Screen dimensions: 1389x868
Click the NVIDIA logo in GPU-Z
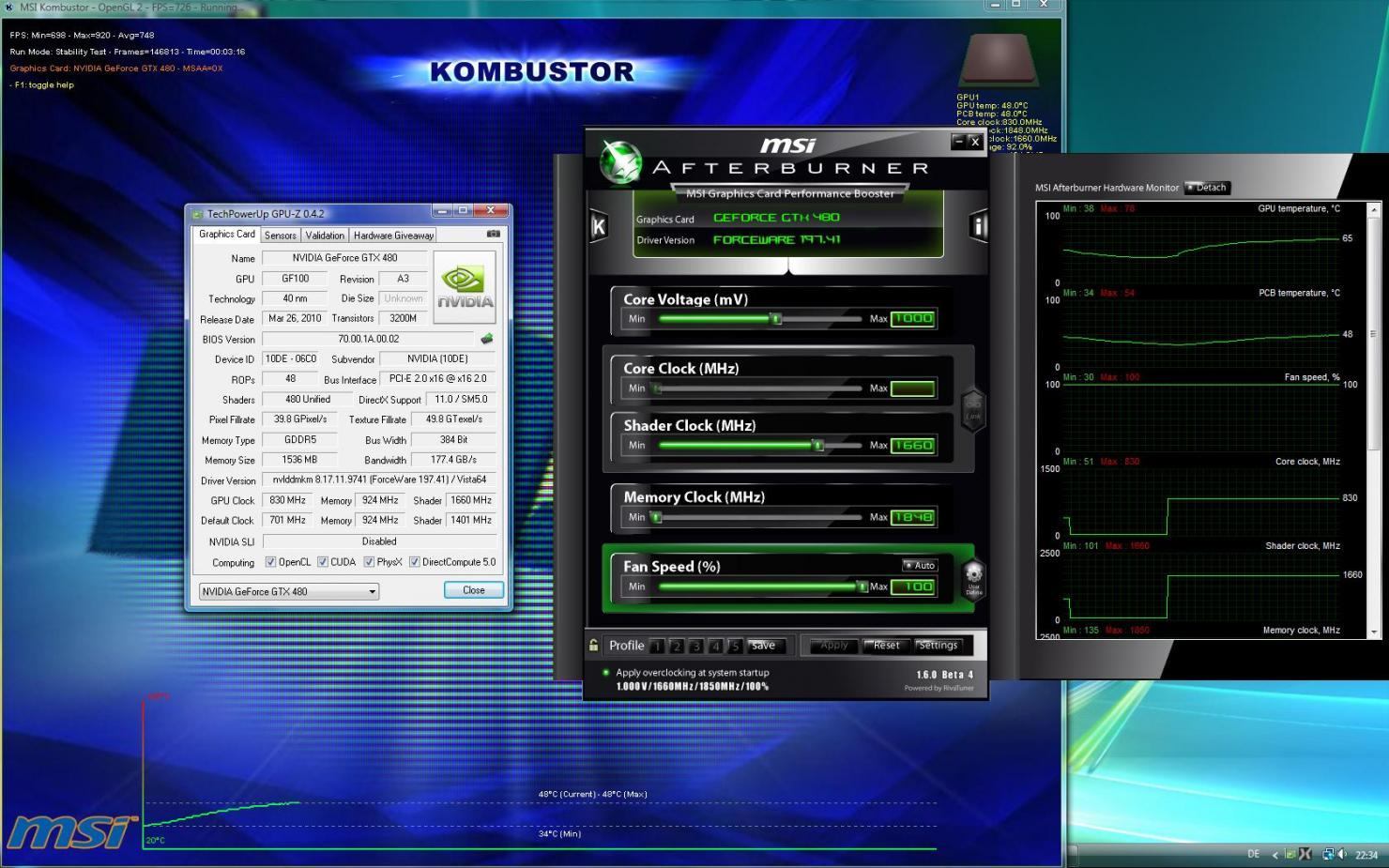(465, 287)
